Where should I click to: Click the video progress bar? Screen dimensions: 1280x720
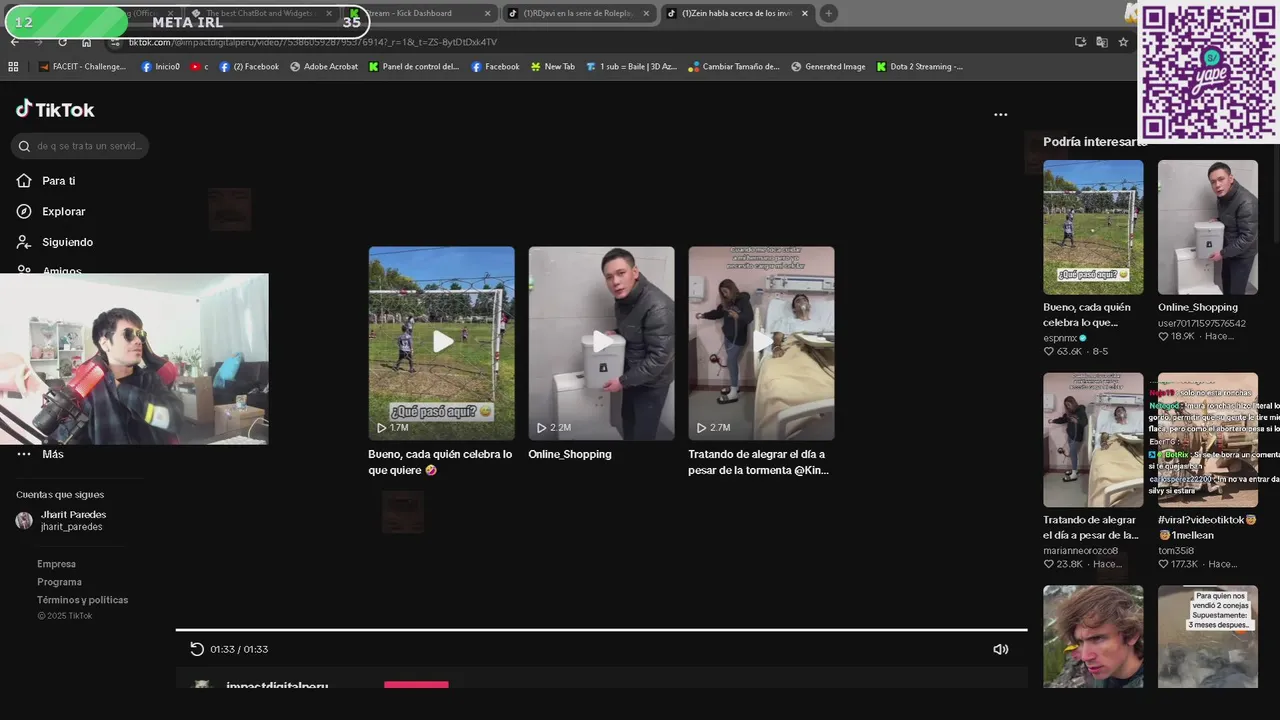601,630
